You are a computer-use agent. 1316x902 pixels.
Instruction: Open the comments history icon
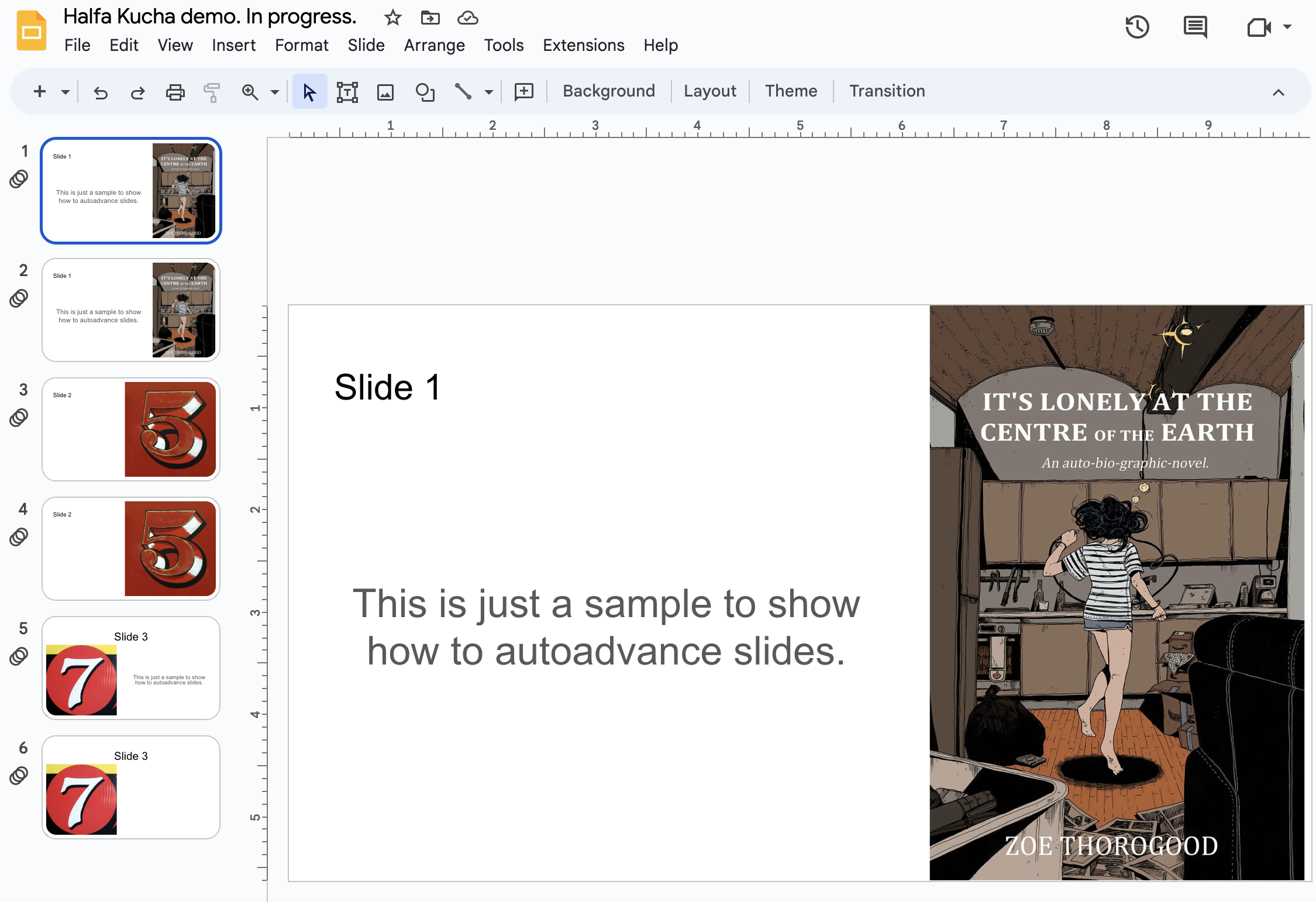pyautogui.click(x=1196, y=27)
